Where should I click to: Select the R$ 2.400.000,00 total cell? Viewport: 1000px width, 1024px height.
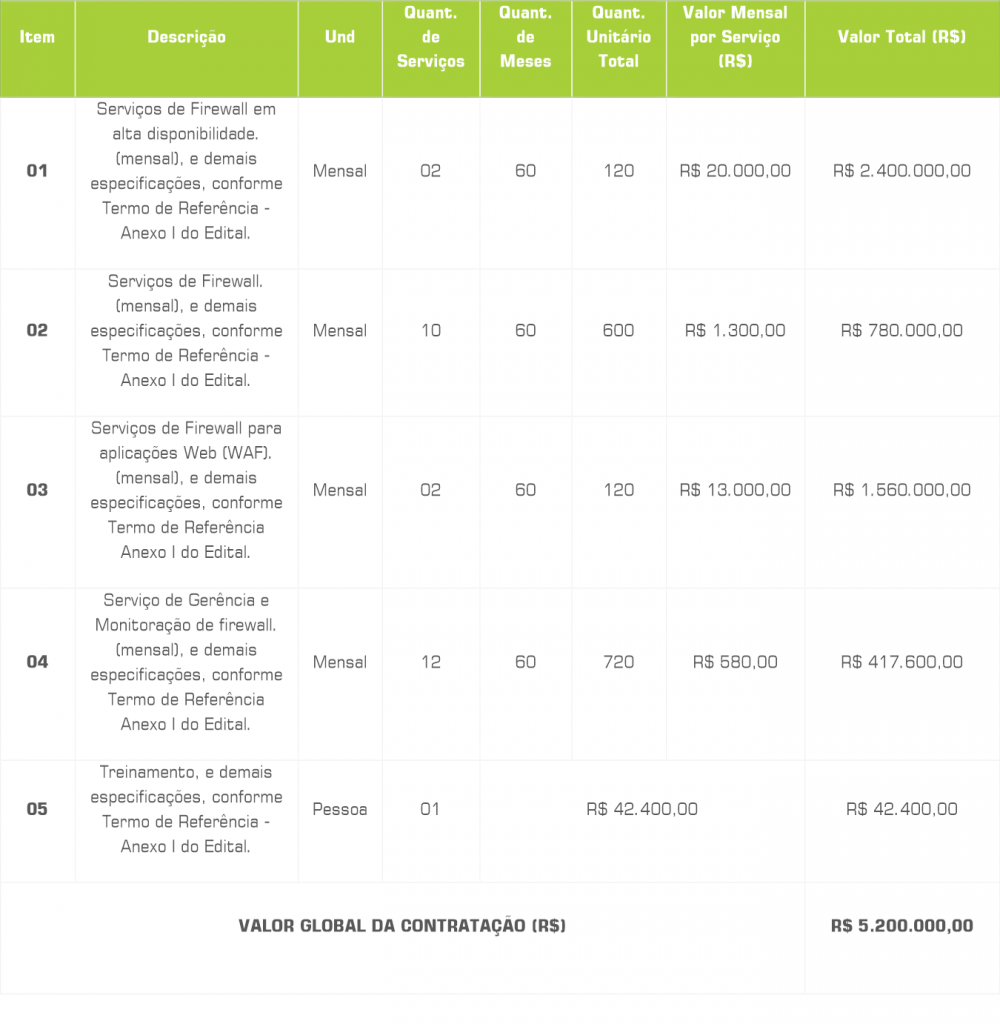point(902,171)
